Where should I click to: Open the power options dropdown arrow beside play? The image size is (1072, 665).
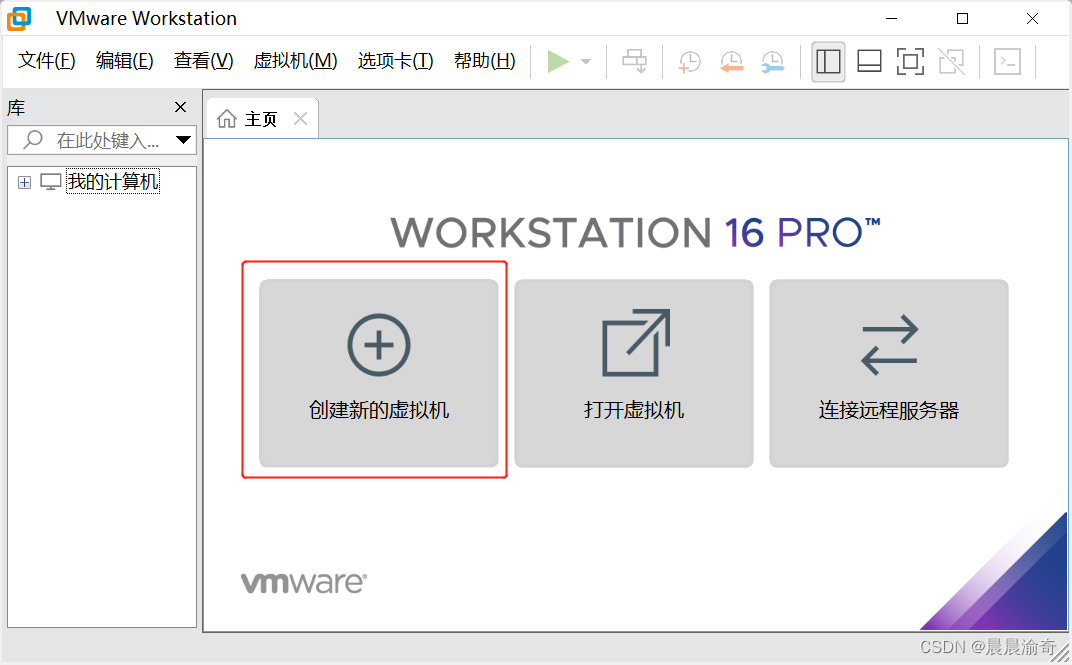586,62
